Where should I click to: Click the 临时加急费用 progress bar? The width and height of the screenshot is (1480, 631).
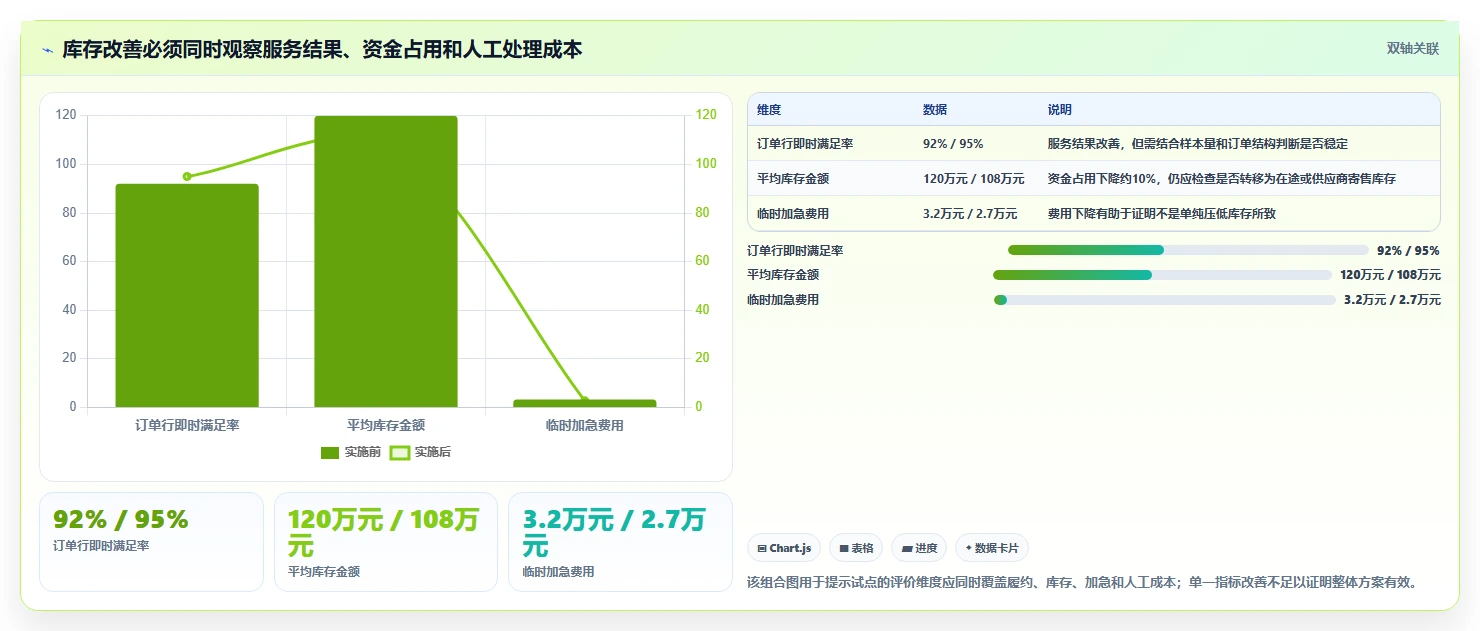1165,300
